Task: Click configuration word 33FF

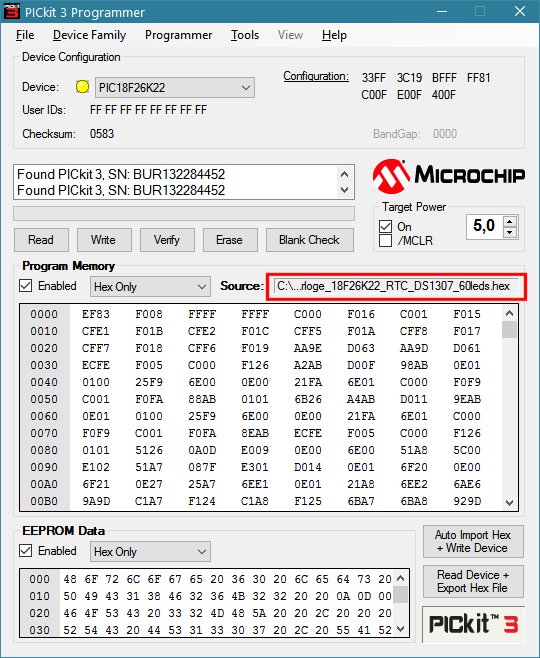Action: (x=373, y=78)
